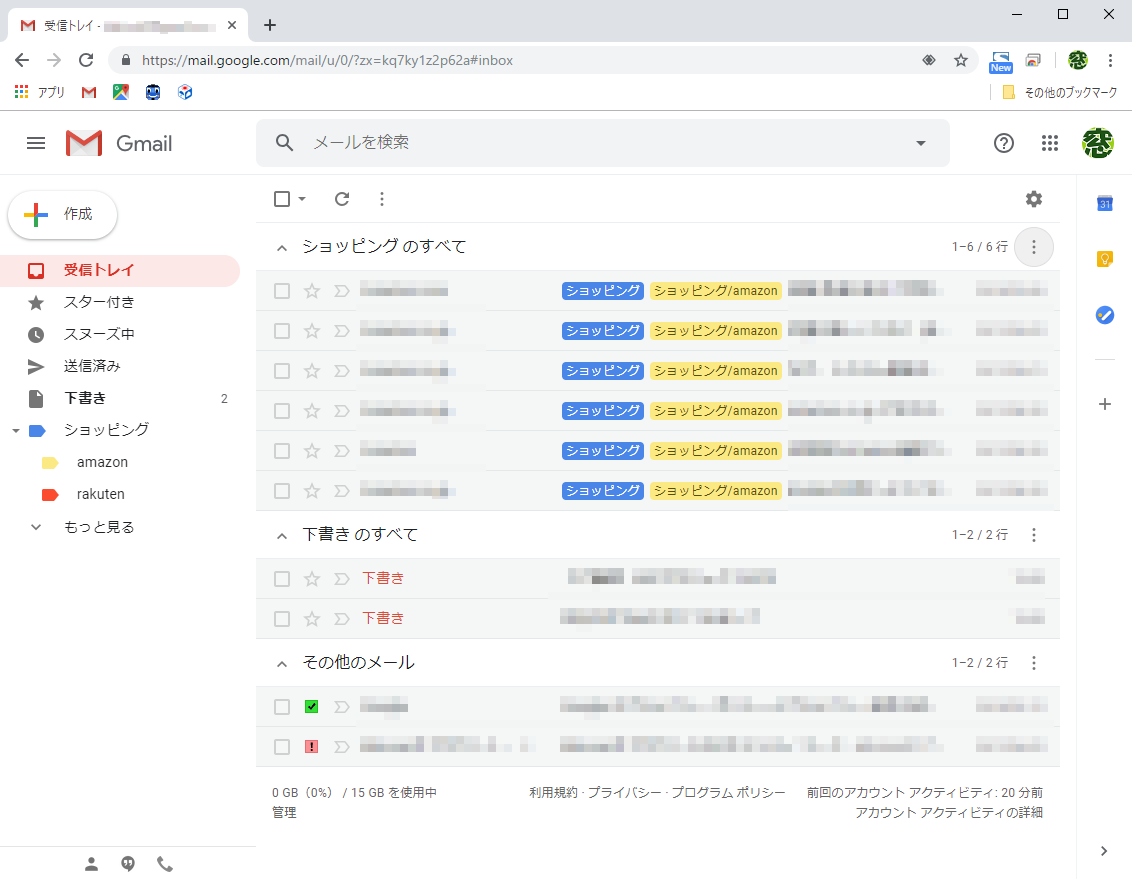
Task: Toggle the main navigation hamburger menu
Action: [36, 143]
